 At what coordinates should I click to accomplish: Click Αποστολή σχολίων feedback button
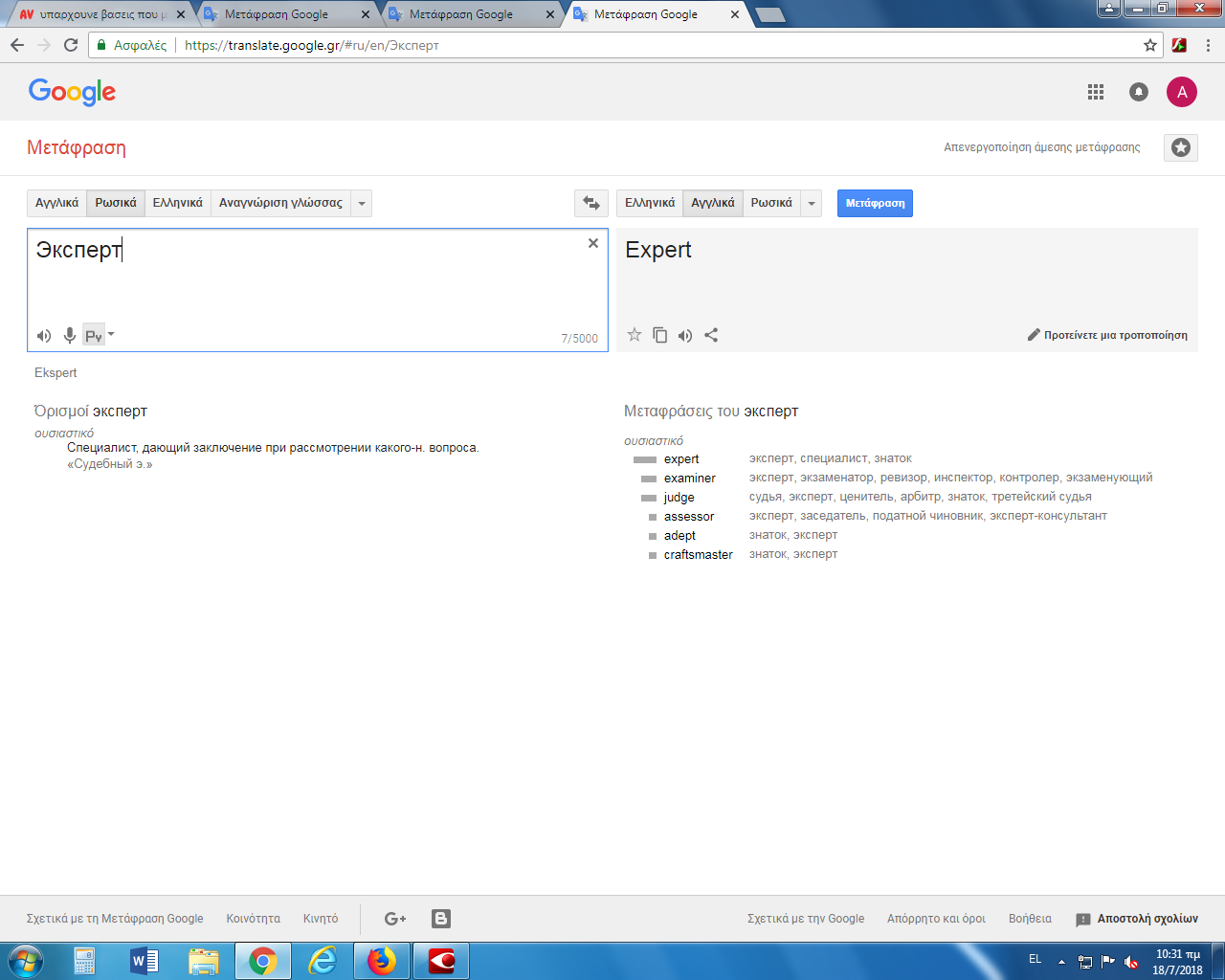(x=1137, y=919)
